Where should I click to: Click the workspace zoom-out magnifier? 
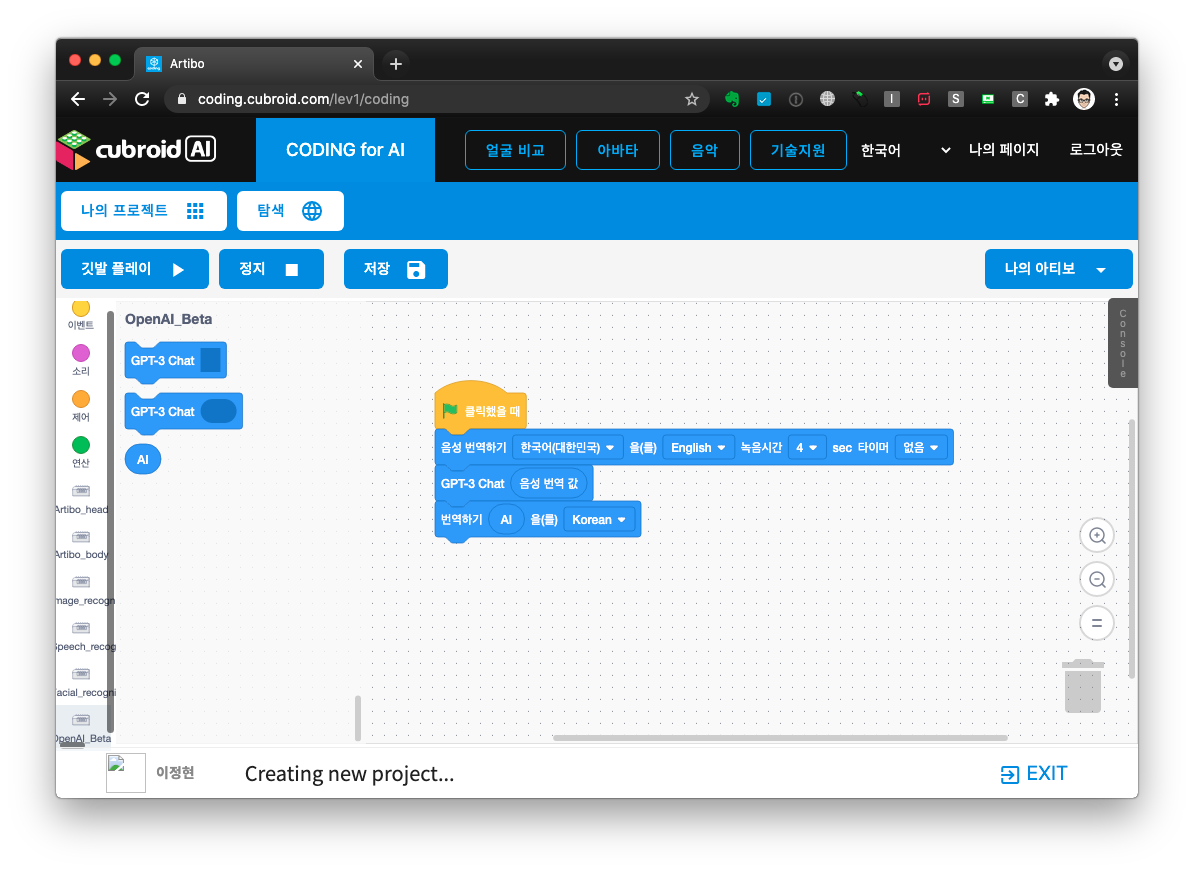1097,580
